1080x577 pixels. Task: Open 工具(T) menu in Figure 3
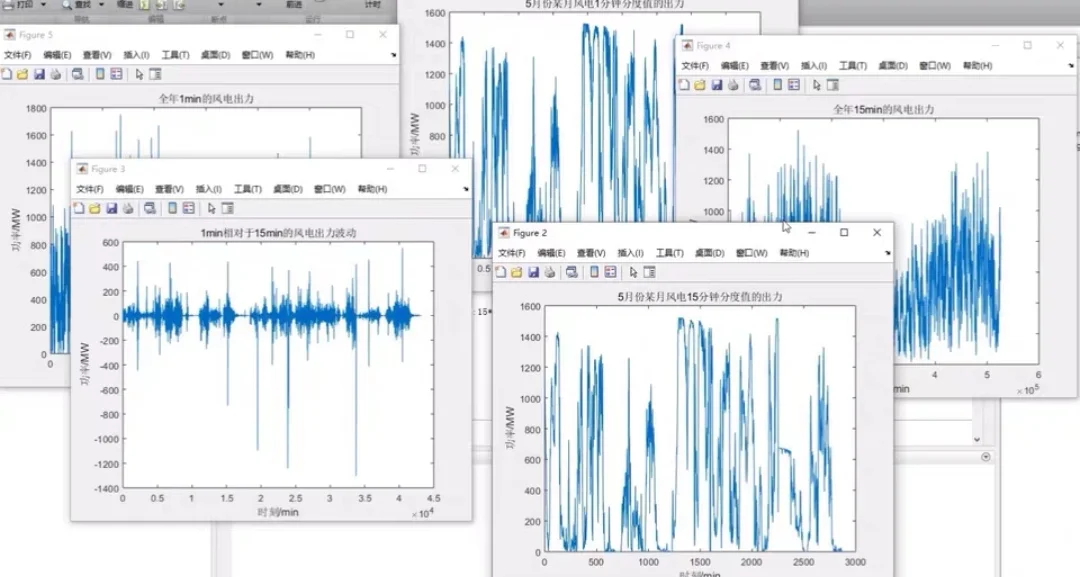[248, 189]
